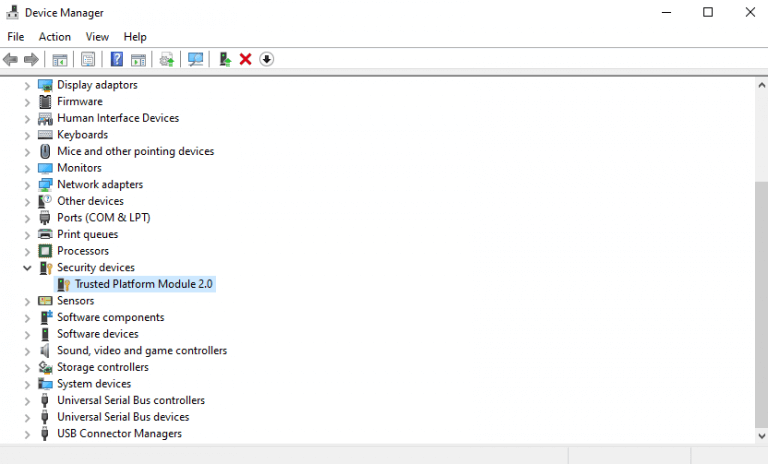Click the Display adaptors category icon
The image size is (768, 464).
pyautogui.click(x=45, y=85)
